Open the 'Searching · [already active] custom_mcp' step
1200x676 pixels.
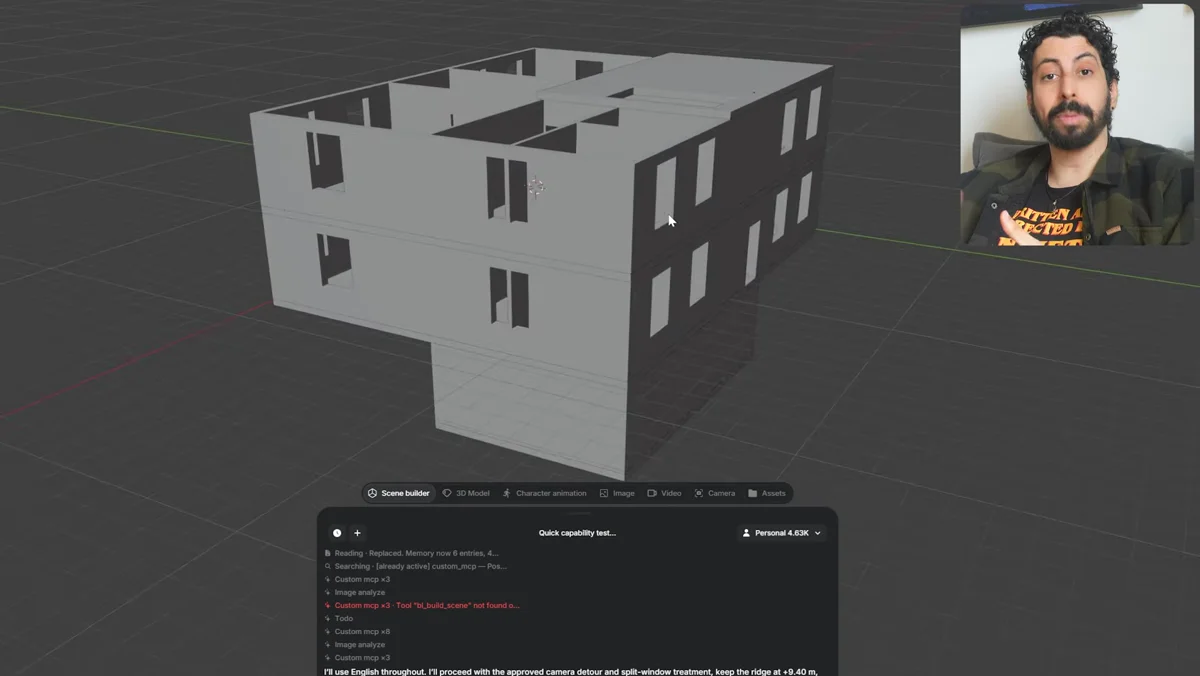pyautogui.click(x=415, y=566)
